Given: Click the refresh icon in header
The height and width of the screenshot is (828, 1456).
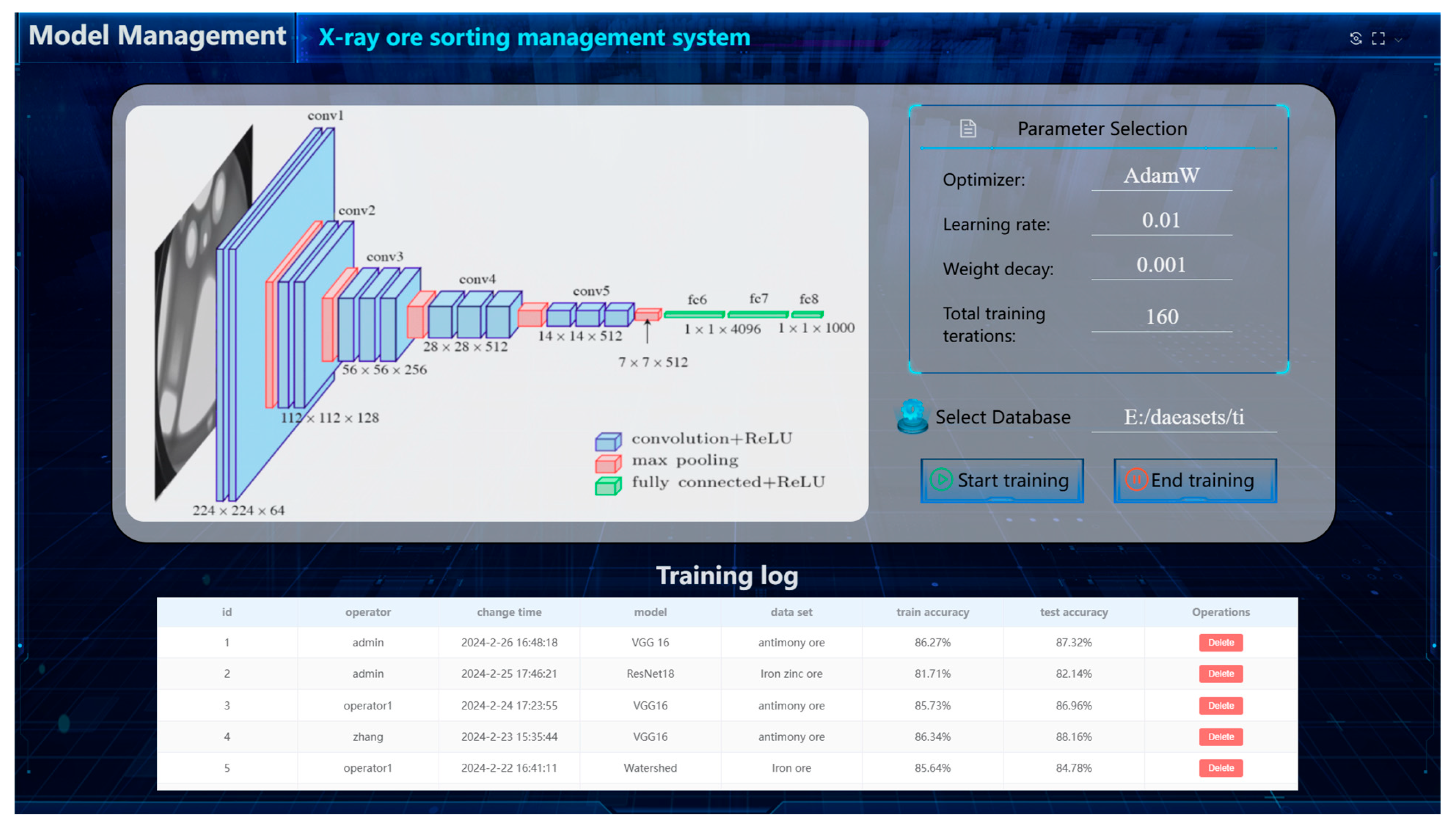Looking at the screenshot, I should [1355, 39].
